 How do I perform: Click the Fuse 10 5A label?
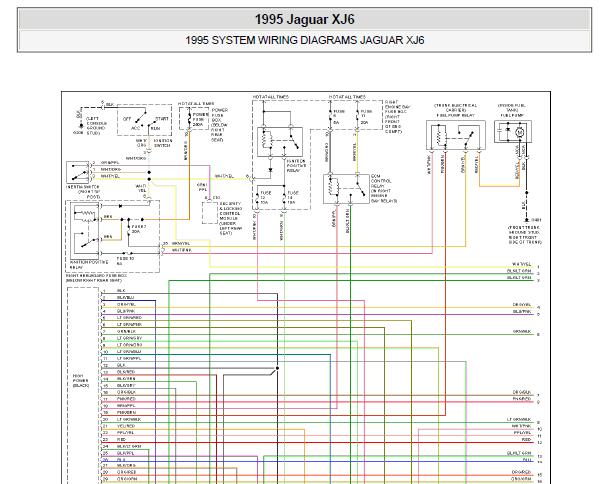(x=125, y=261)
